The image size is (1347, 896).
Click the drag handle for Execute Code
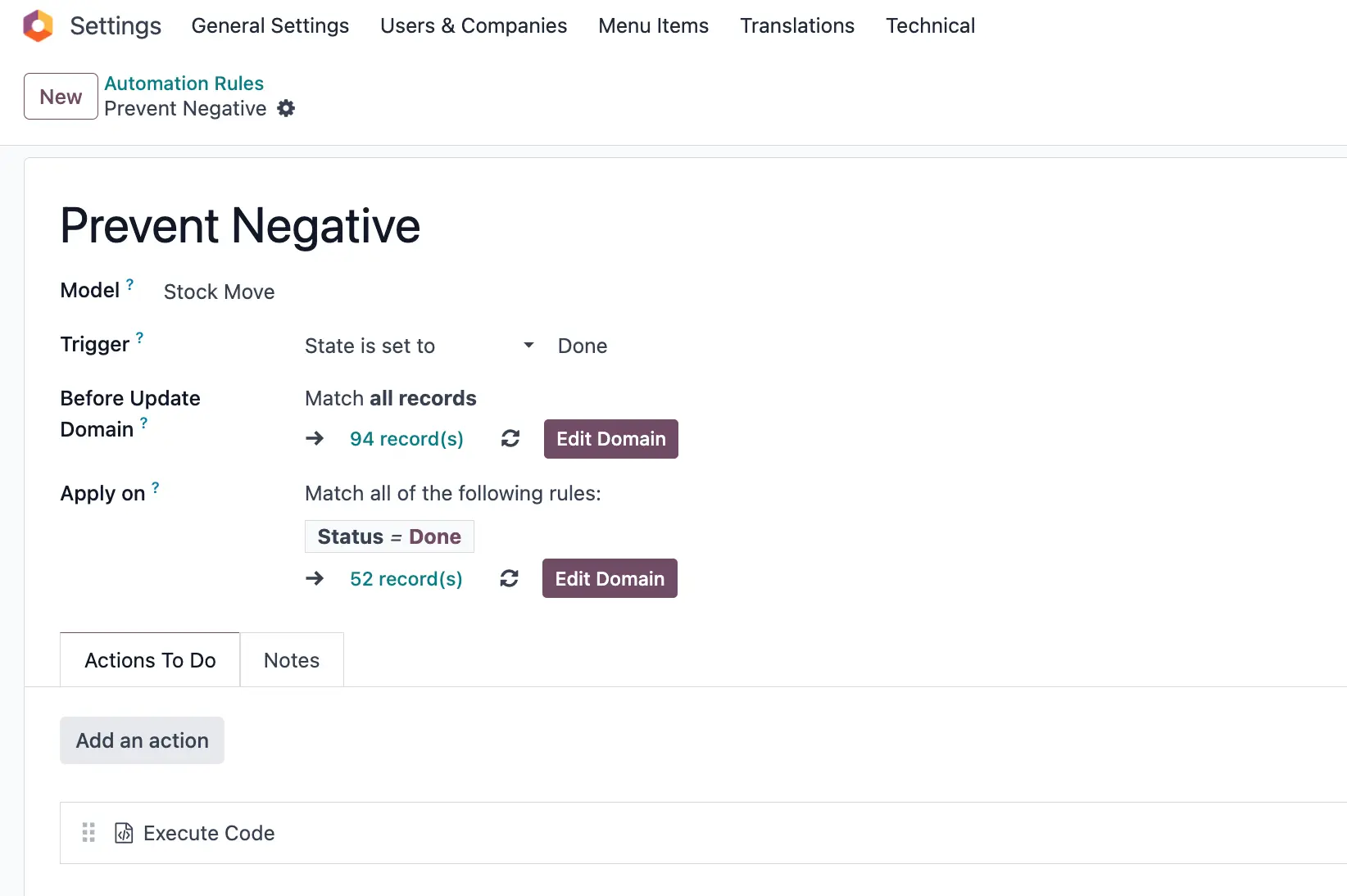coord(88,833)
